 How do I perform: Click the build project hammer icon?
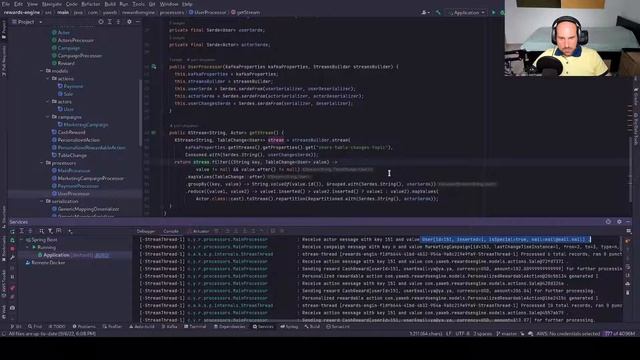438,13
